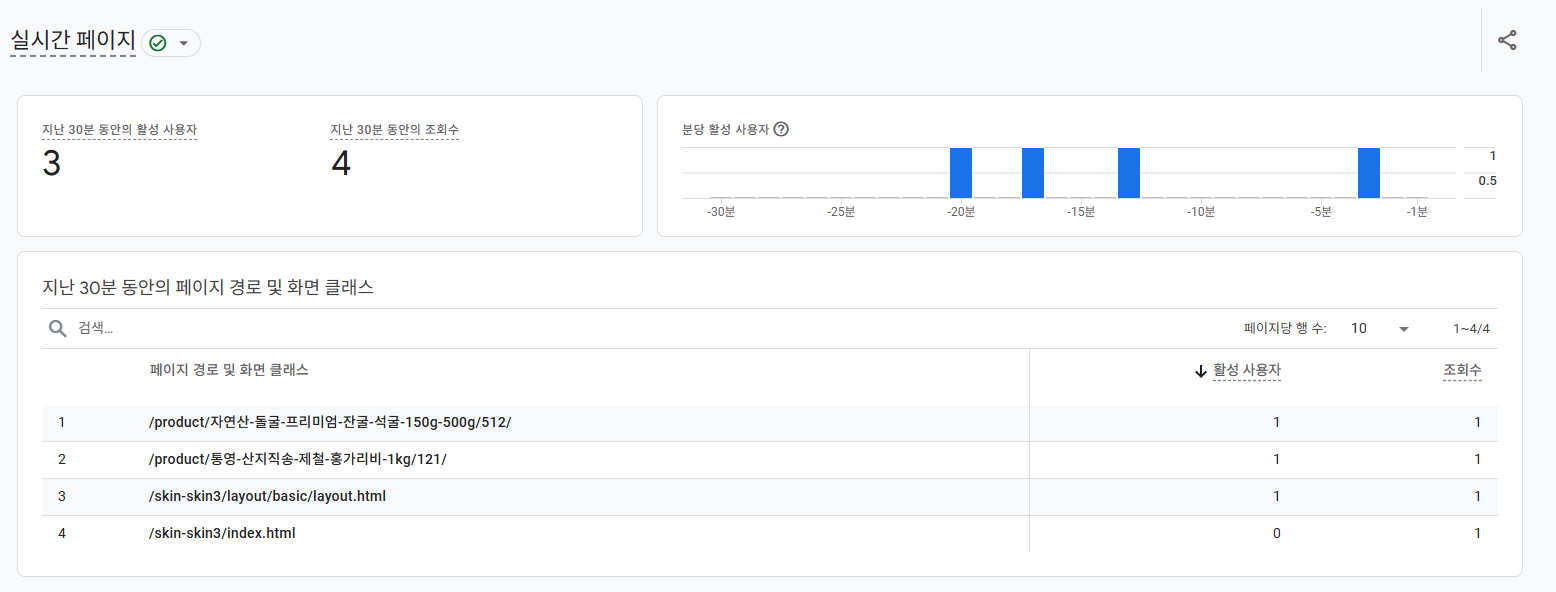Click the share icon at top right
The width and height of the screenshot is (1556, 592).
point(1507,40)
